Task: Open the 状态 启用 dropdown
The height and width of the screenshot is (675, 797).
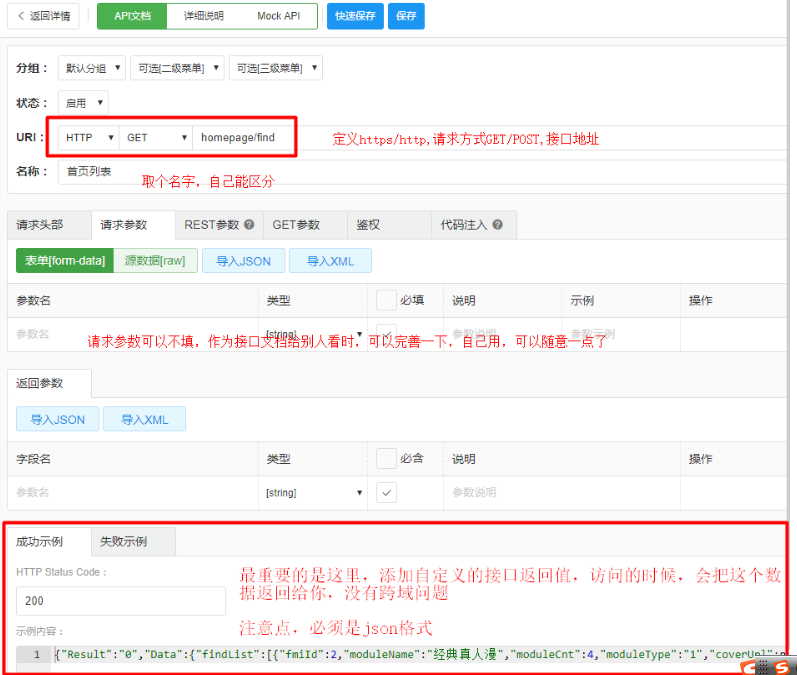Action: (x=83, y=103)
